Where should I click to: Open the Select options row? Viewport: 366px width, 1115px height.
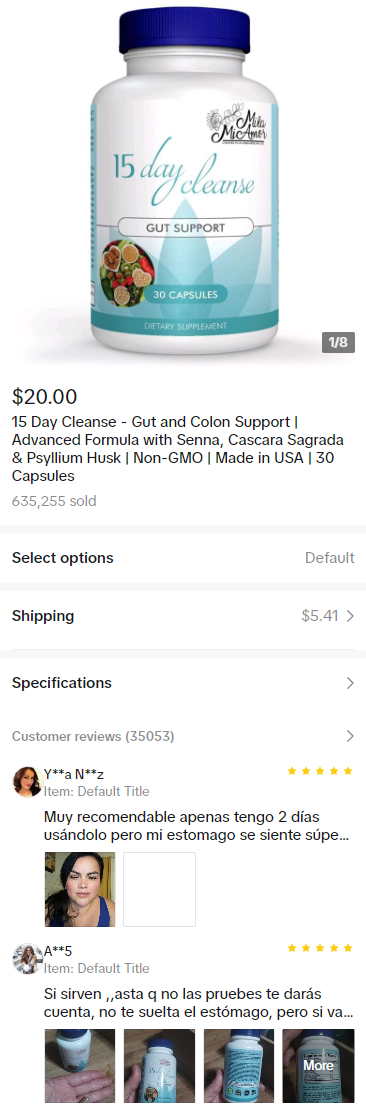click(183, 558)
